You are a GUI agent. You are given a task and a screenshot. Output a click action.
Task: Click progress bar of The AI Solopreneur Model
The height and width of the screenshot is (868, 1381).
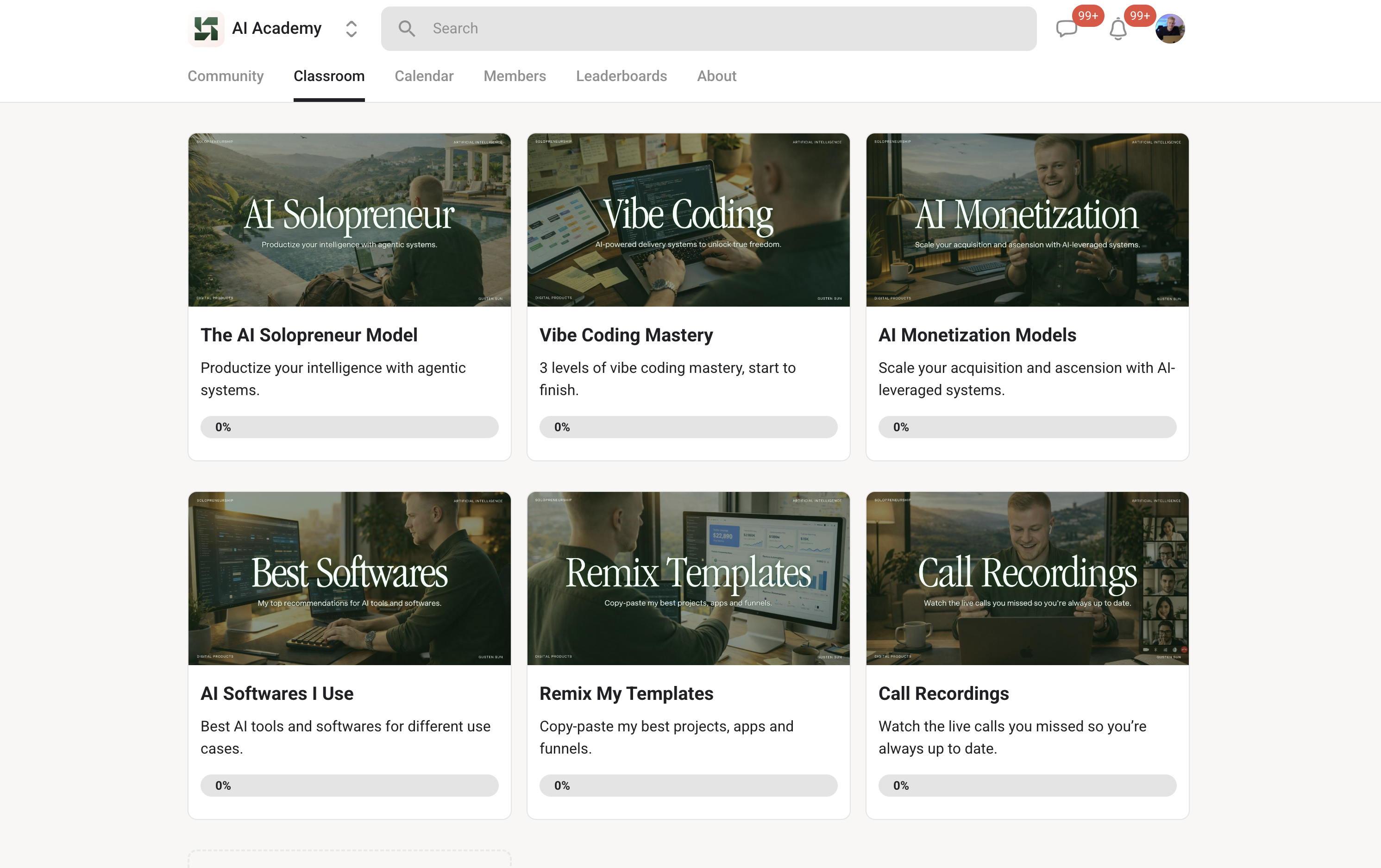[349, 427]
